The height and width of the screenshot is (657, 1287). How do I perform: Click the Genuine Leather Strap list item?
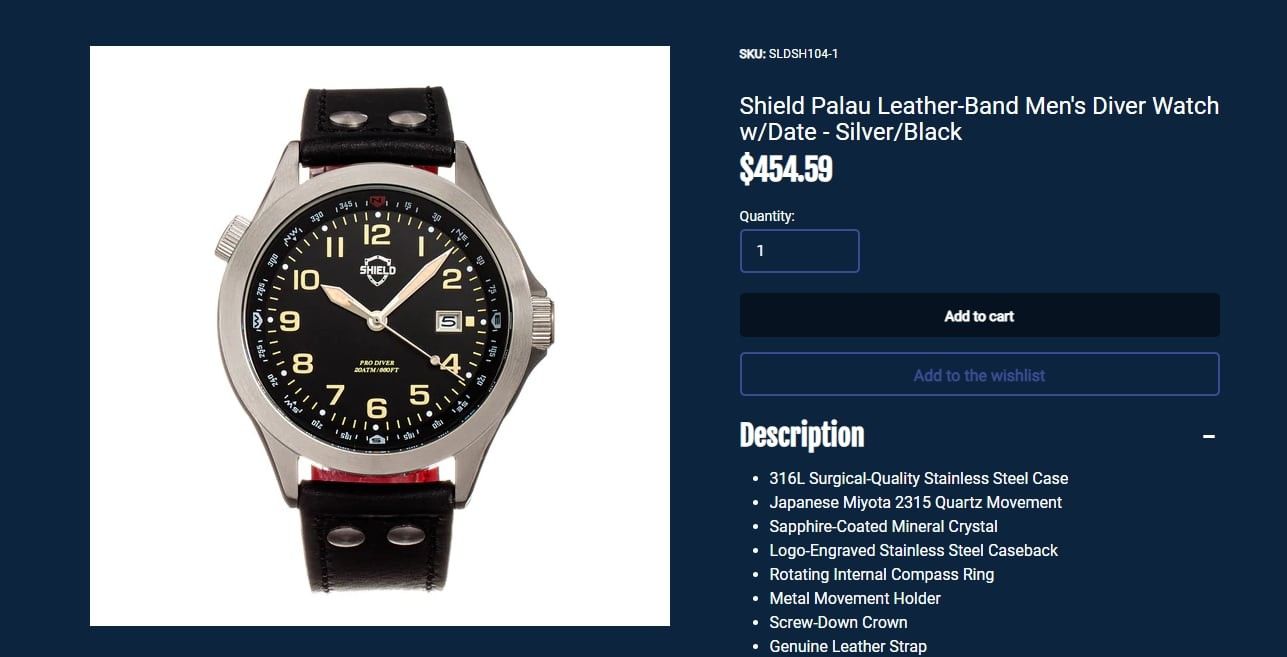coord(848,646)
